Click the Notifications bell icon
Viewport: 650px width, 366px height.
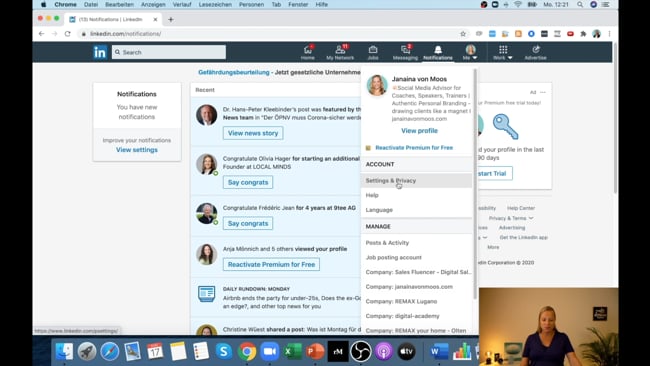[438, 52]
